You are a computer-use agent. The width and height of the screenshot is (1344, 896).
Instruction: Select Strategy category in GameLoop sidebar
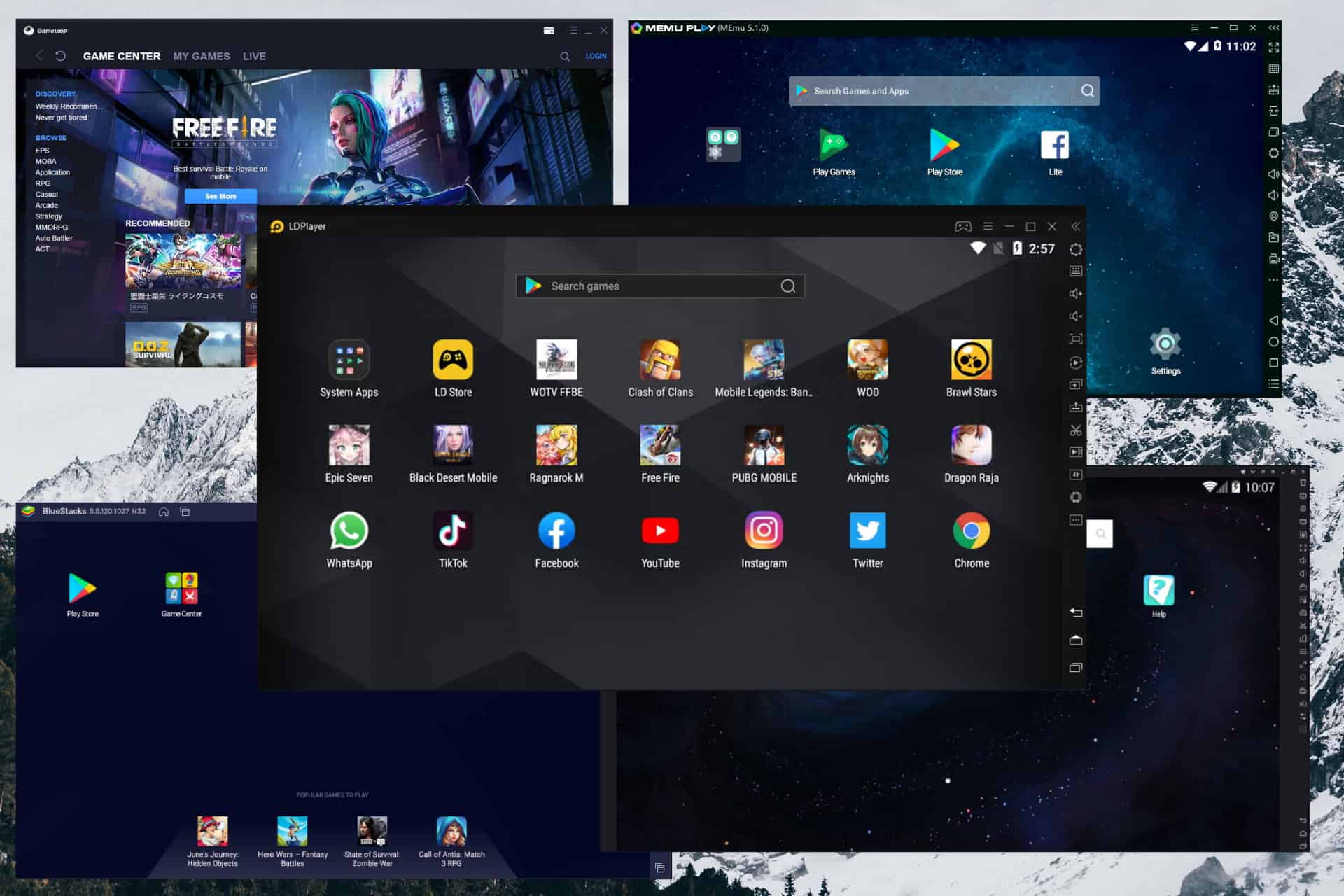(48, 216)
